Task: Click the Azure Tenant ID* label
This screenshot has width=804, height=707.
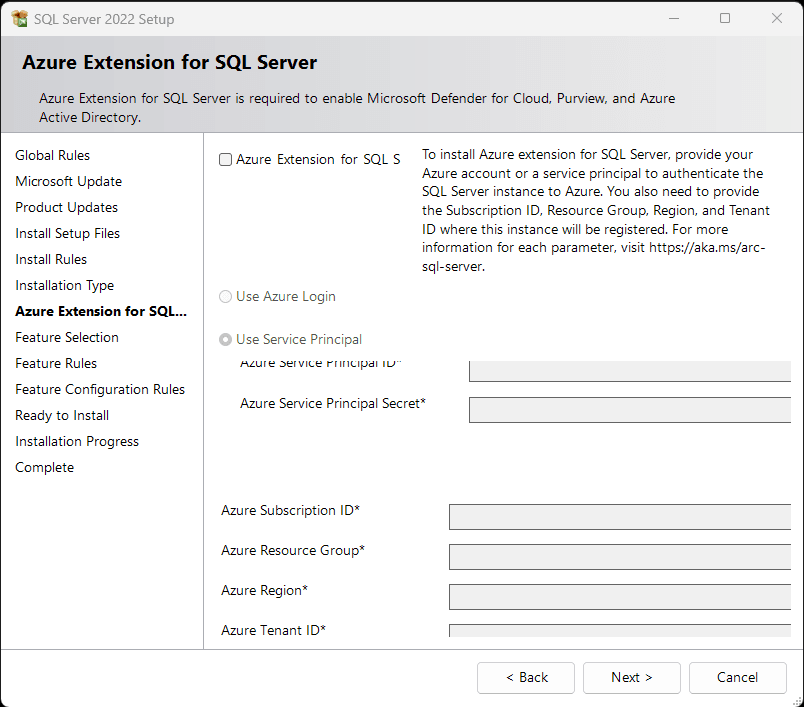Action: [x=273, y=630]
